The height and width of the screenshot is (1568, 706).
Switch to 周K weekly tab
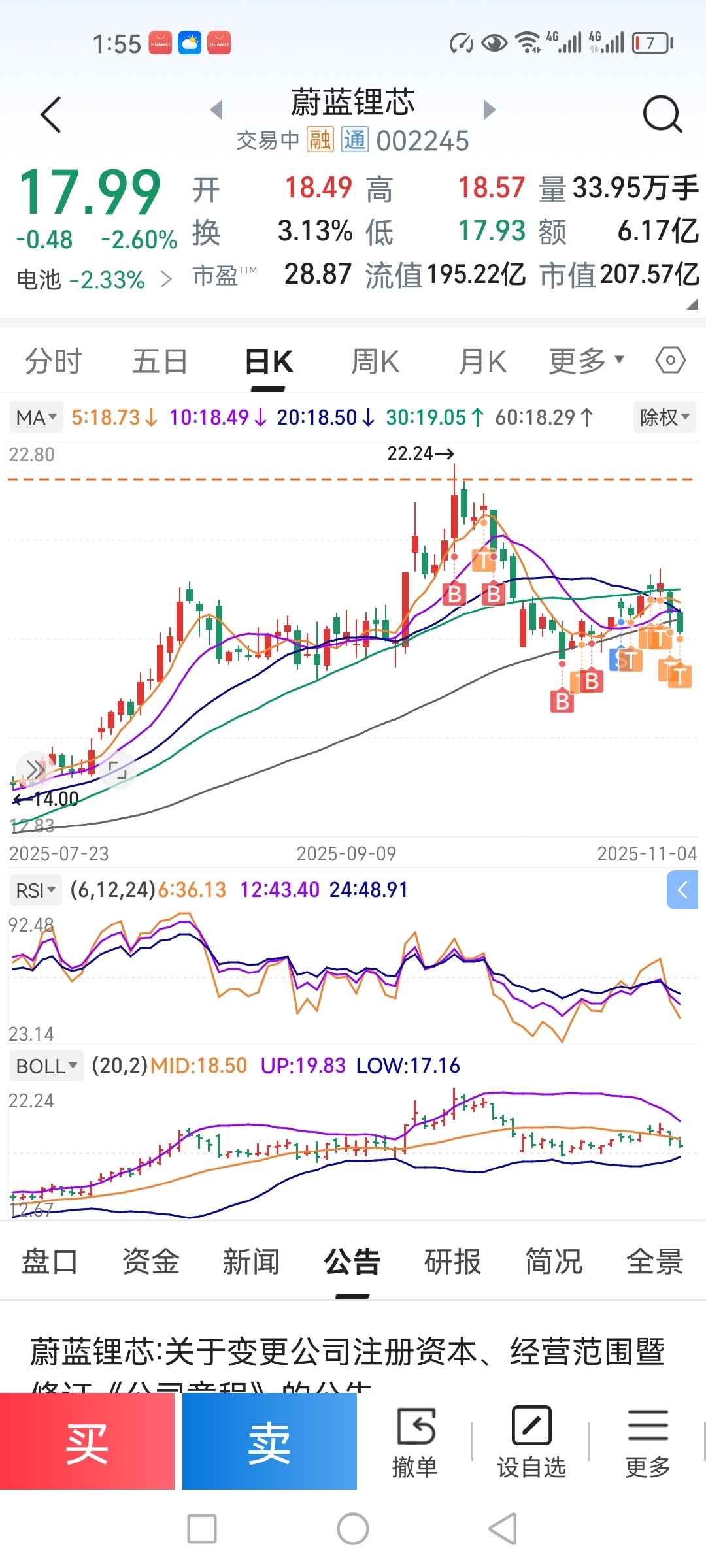coord(375,361)
